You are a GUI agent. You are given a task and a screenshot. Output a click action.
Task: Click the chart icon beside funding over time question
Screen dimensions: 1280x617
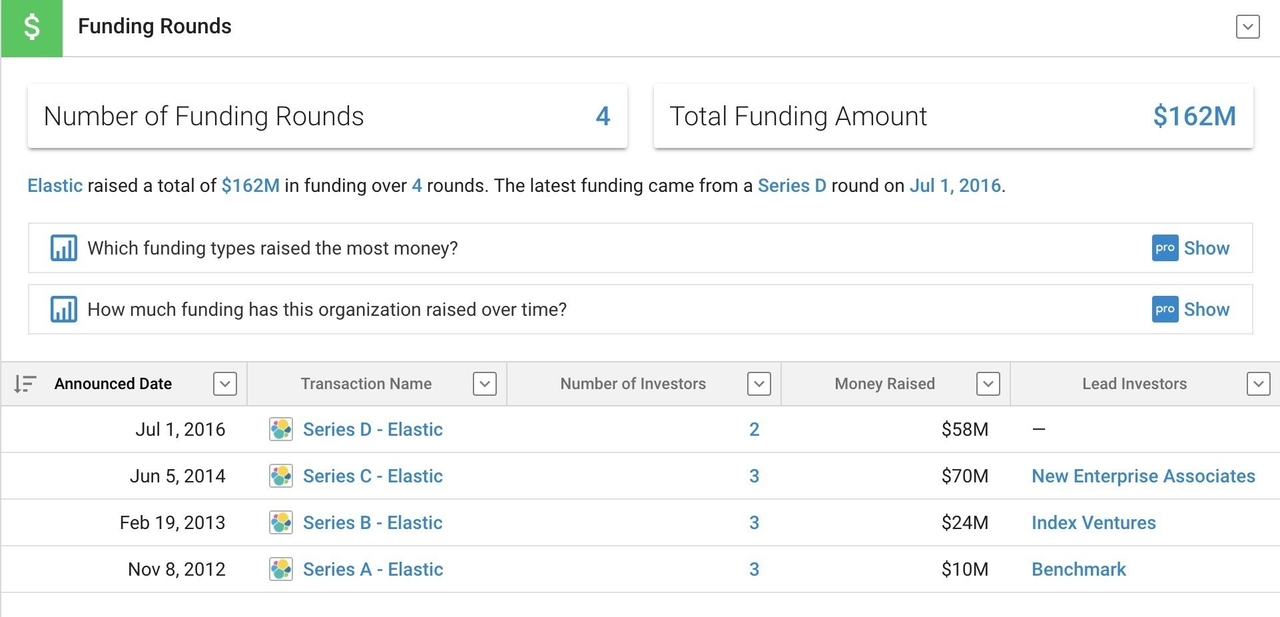(x=64, y=310)
